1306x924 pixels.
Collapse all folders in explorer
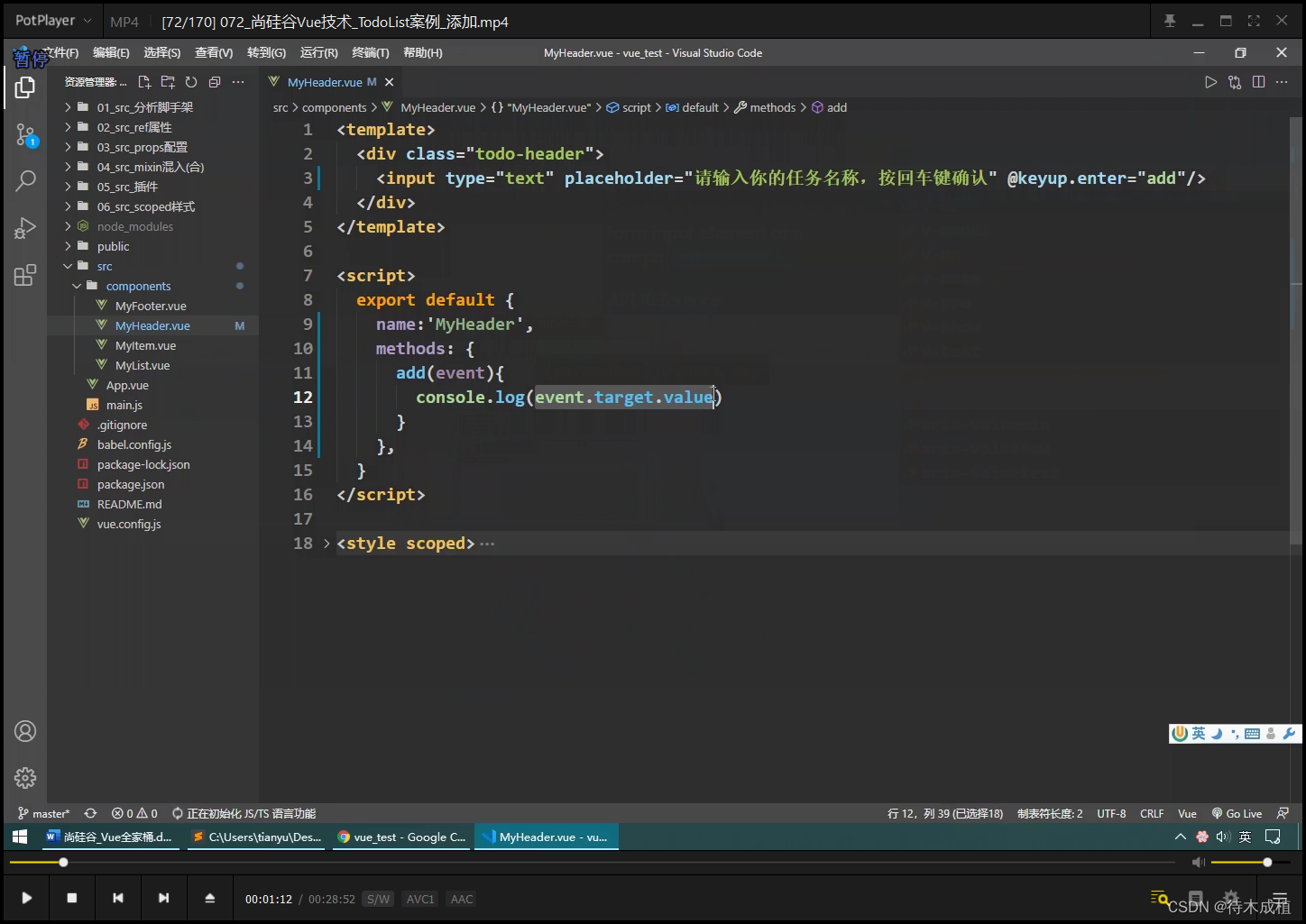click(215, 82)
